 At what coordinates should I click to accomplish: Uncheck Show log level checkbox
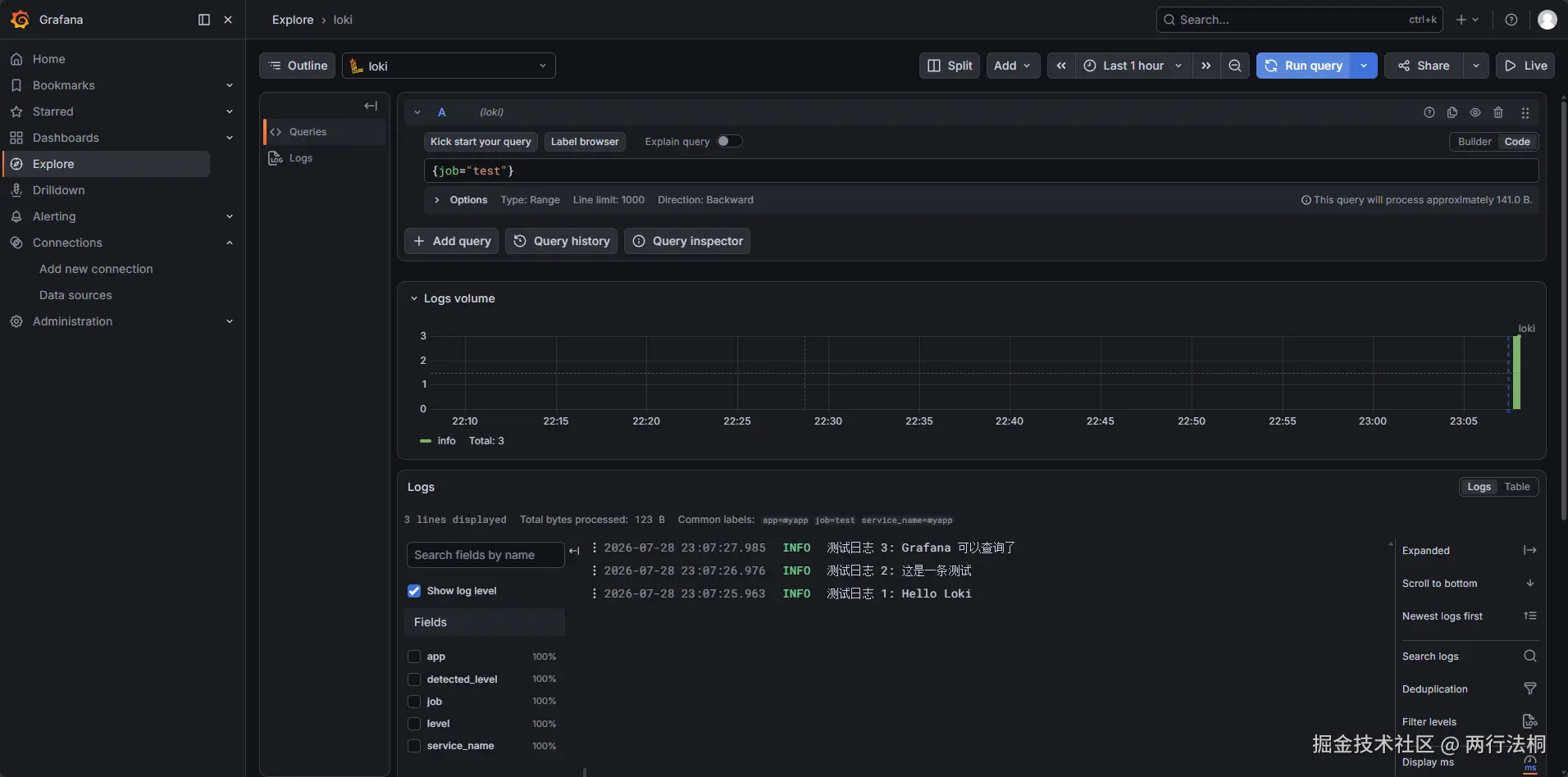[414, 591]
